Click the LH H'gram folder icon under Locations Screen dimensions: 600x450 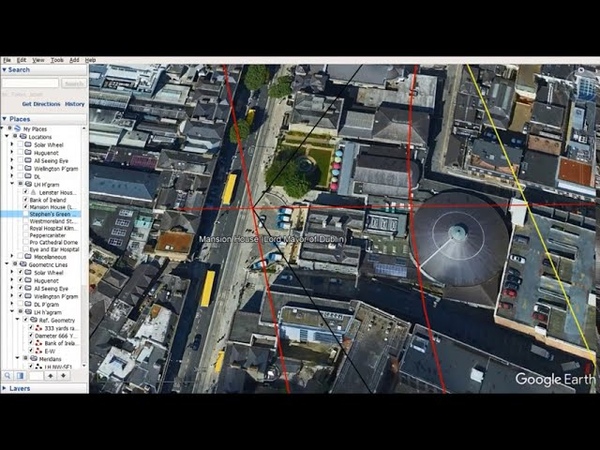tap(28, 184)
